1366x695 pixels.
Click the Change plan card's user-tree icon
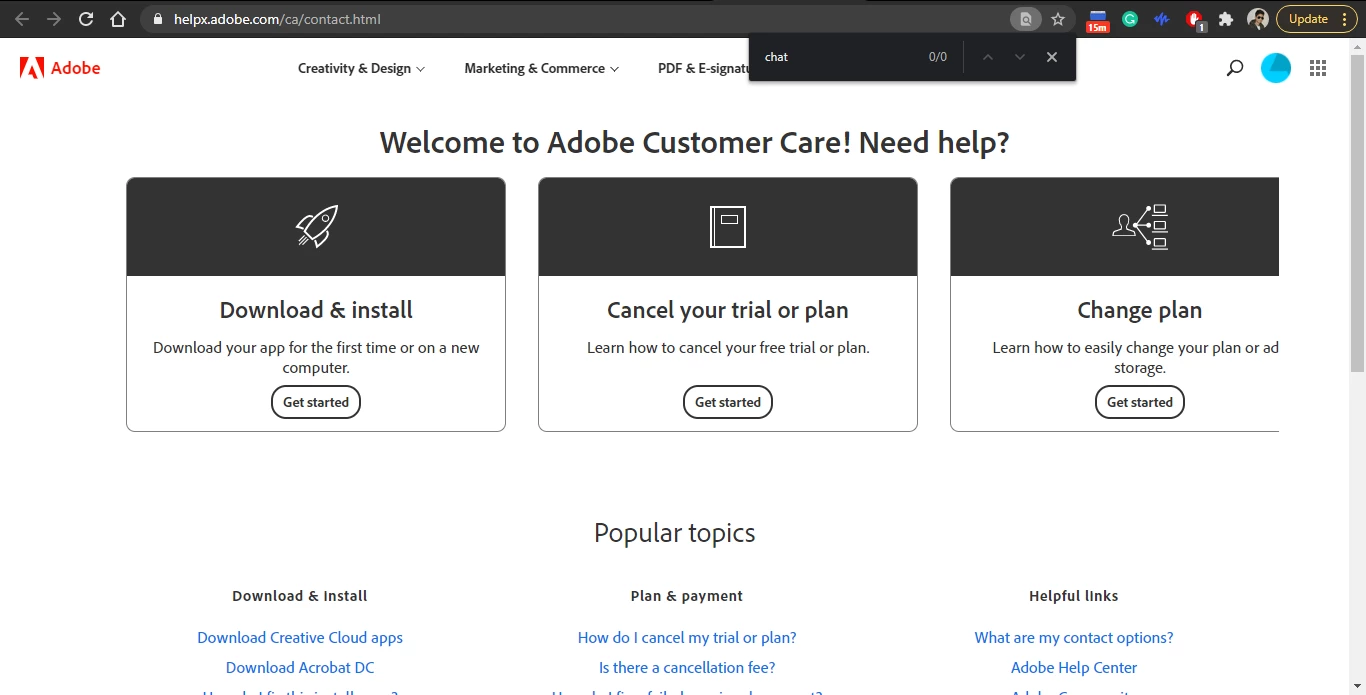coord(1140,226)
